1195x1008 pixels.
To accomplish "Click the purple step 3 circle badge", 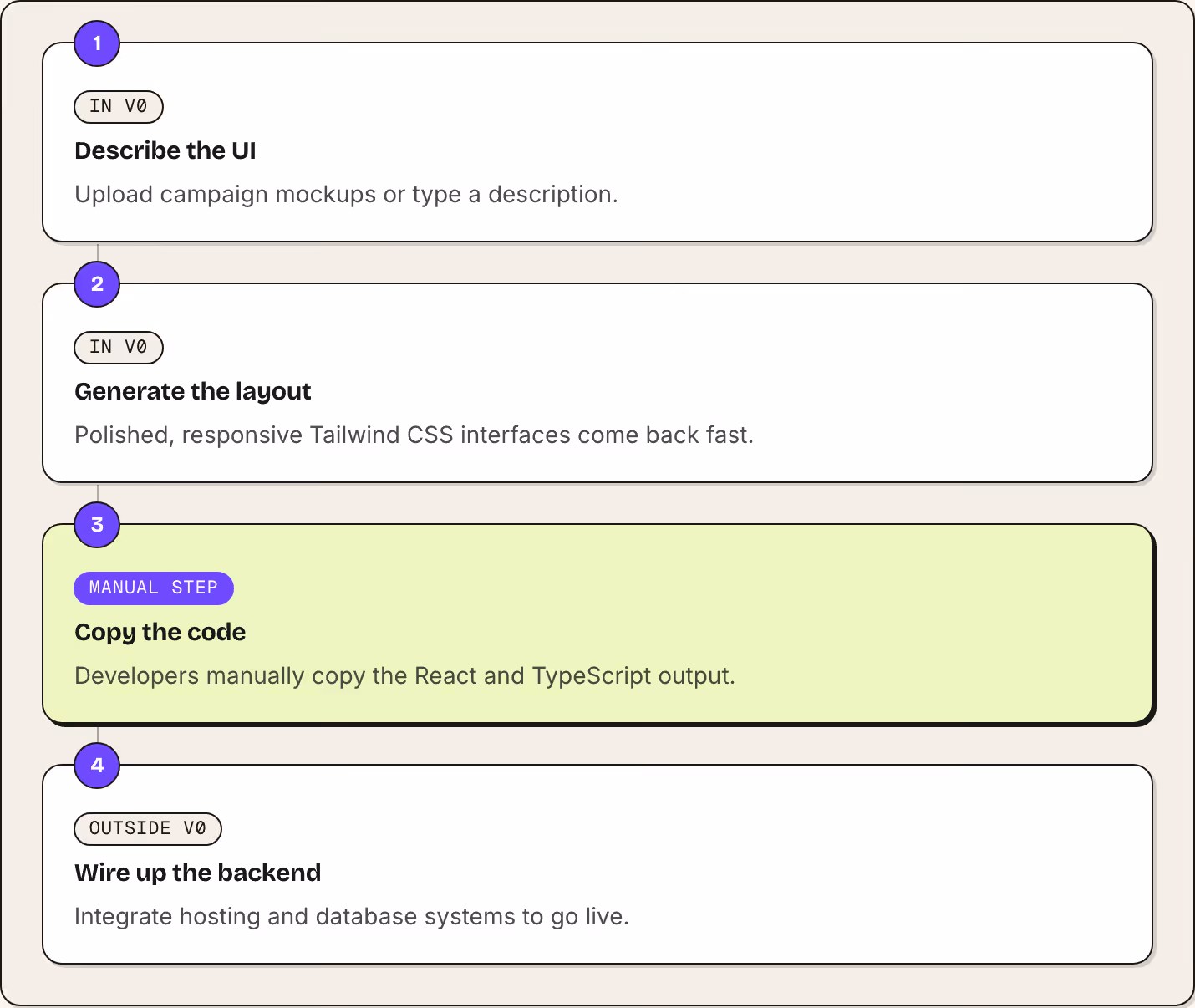I will (x=97, y=525).
